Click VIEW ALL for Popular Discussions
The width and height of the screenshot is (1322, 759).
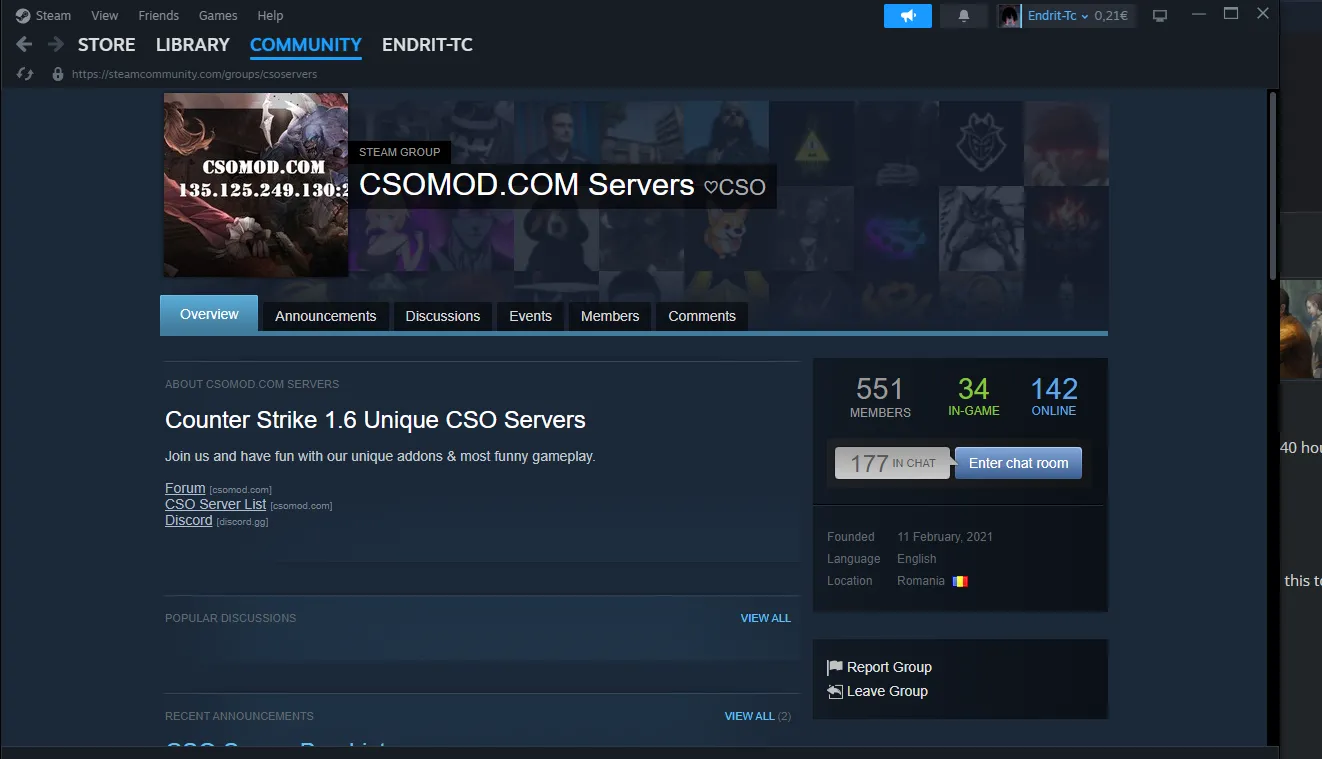click(766, 618)
